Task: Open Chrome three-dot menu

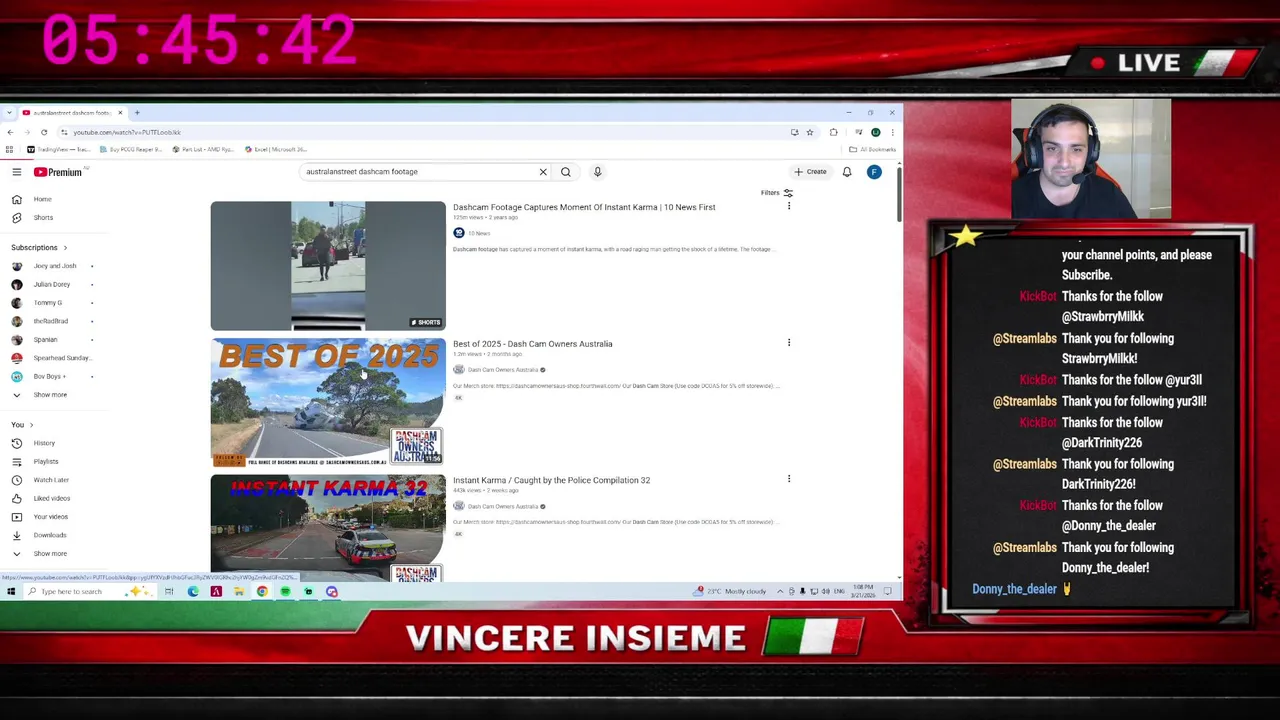Action: click(892, 132)
